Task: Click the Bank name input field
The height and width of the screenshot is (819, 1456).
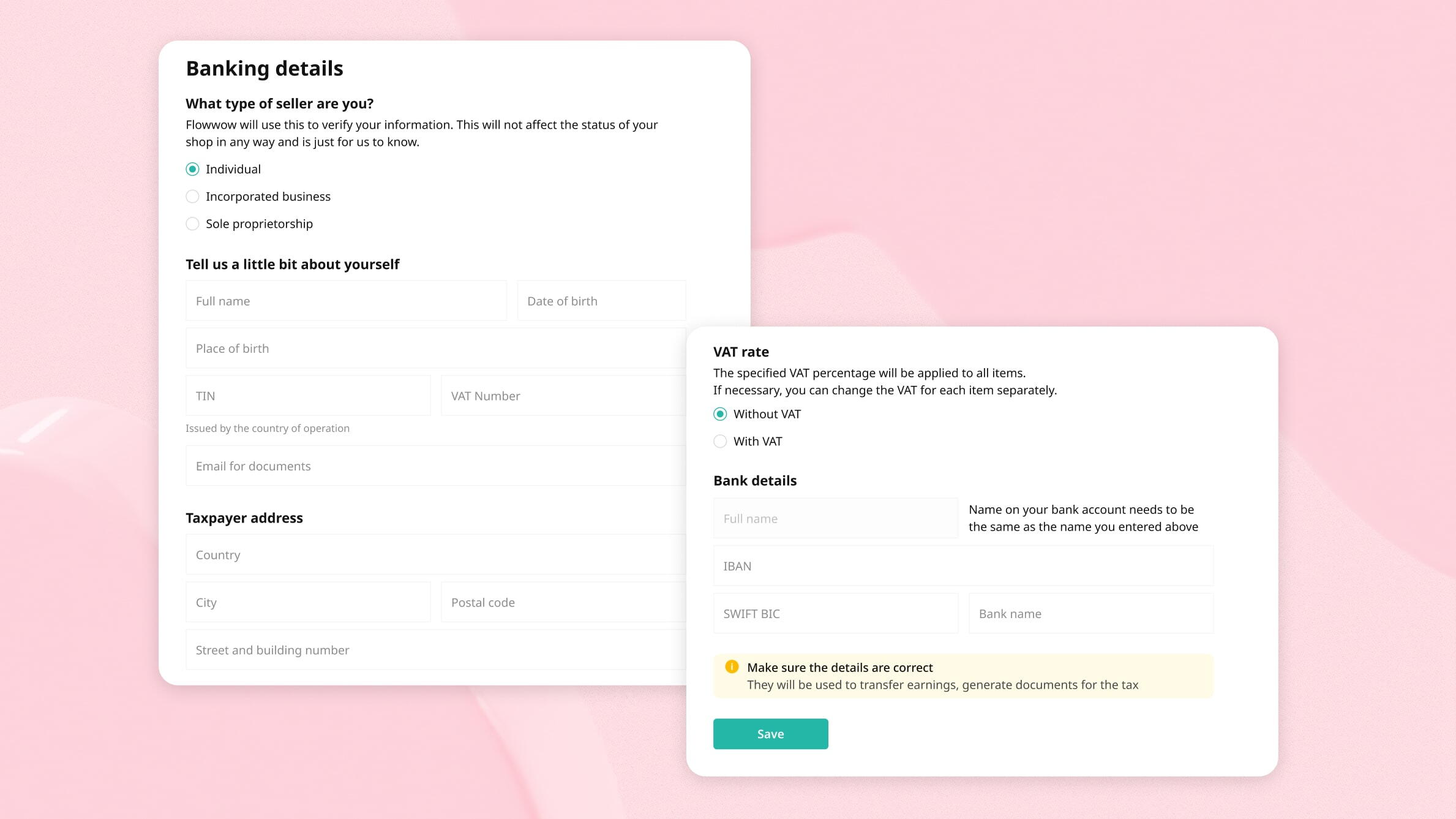Action: coord(1090,613)
